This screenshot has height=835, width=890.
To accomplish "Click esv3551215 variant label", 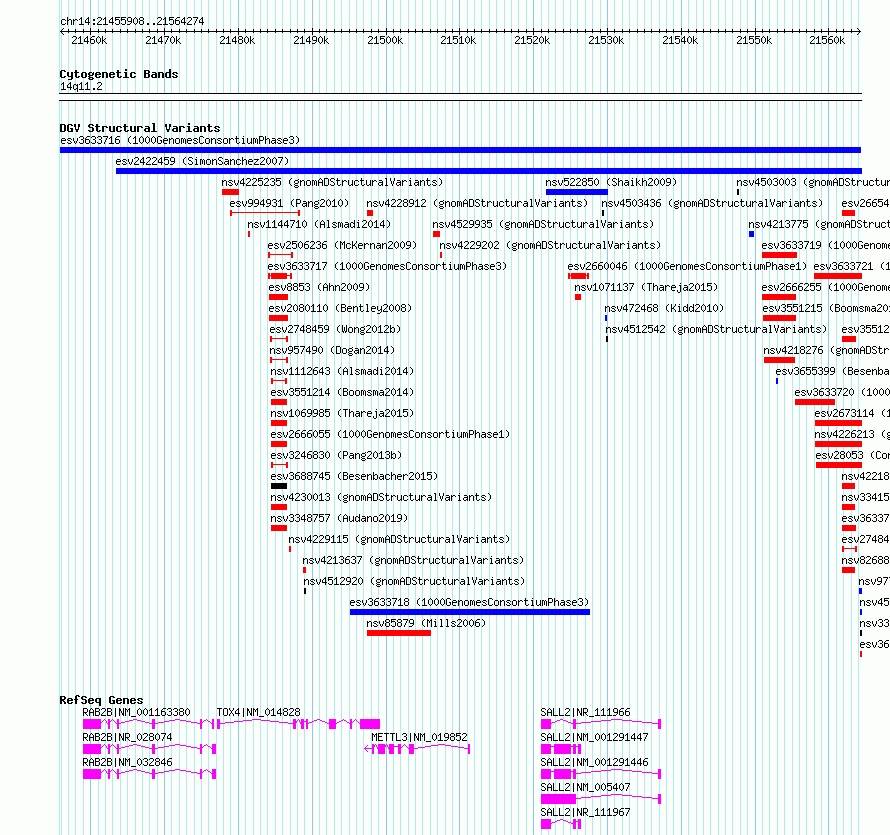I will pos(826,308).
